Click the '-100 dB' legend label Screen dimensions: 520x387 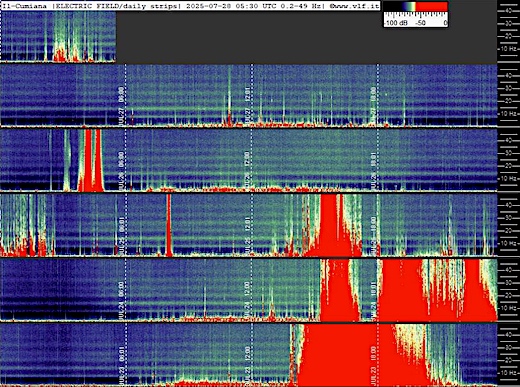point(396,23)
